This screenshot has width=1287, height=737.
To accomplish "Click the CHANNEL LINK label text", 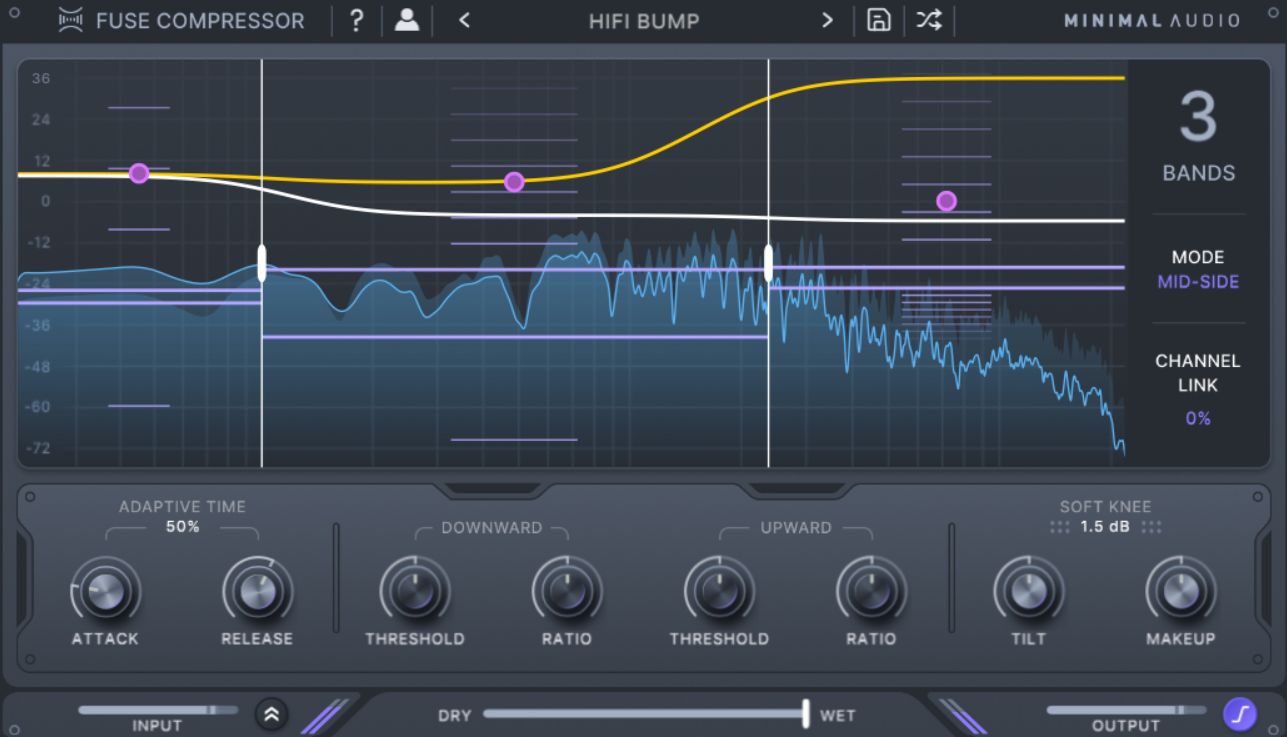I will [x=1198, y=372].
